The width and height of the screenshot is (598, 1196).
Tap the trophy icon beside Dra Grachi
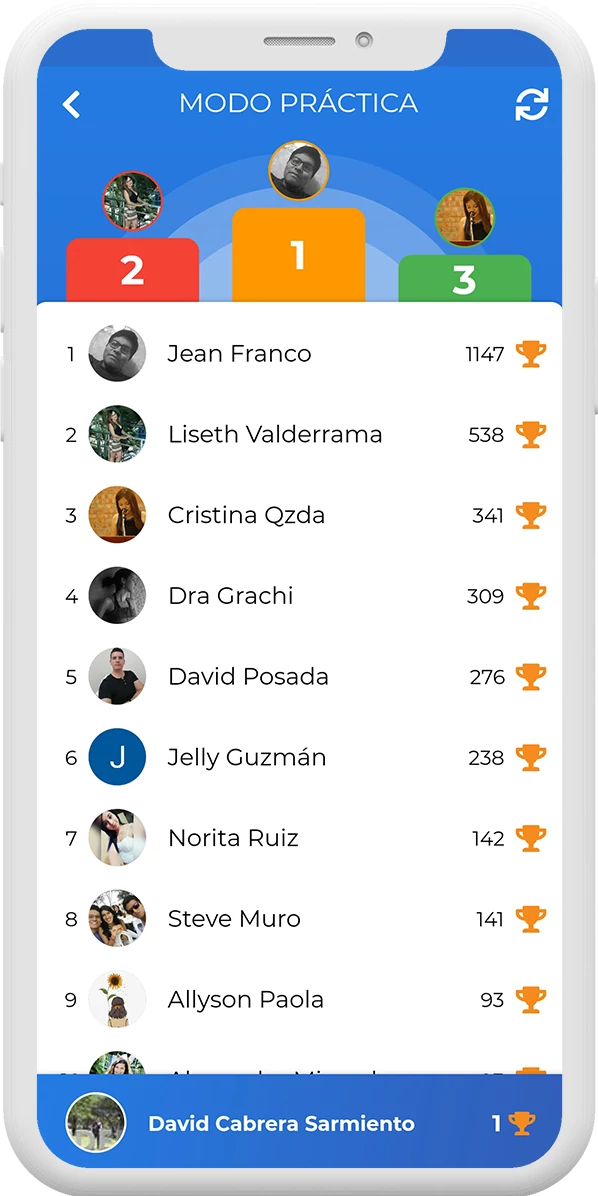[x=531, y=595]
